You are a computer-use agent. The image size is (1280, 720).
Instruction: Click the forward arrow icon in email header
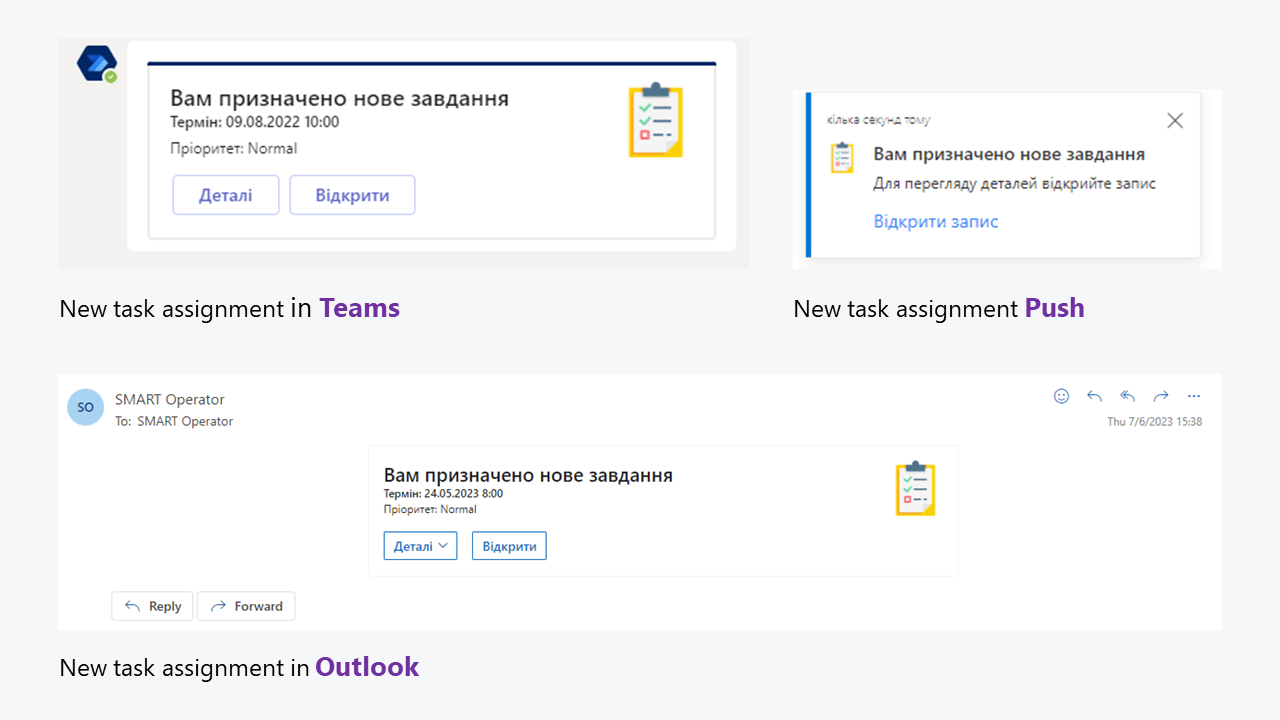click(x=1161, y=396)
